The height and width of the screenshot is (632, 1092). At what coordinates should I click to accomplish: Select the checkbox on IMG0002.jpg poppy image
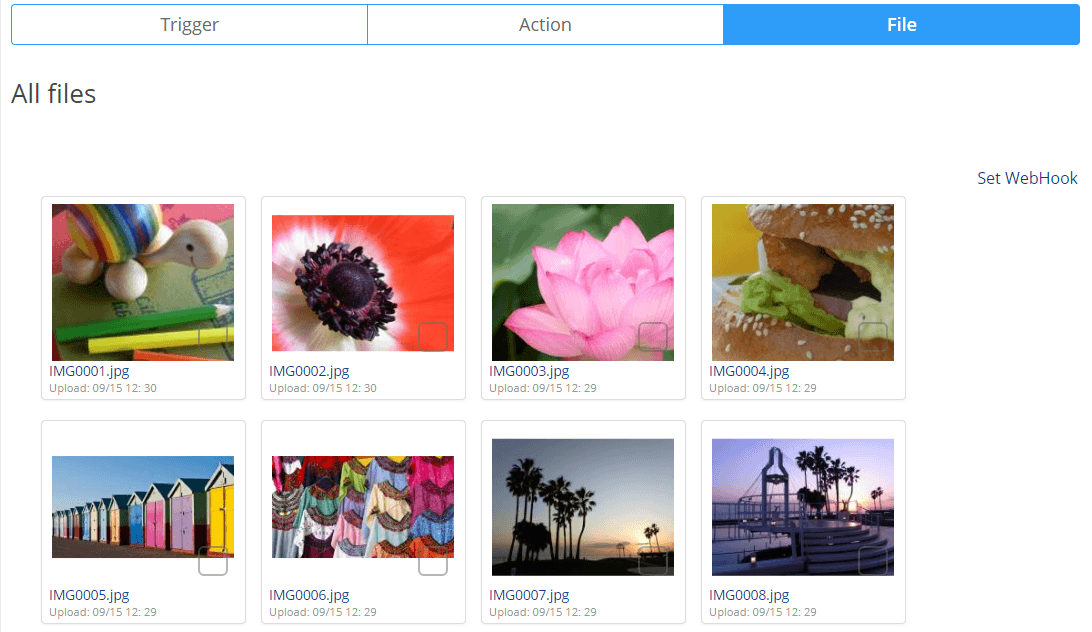[x=433, y=337]
